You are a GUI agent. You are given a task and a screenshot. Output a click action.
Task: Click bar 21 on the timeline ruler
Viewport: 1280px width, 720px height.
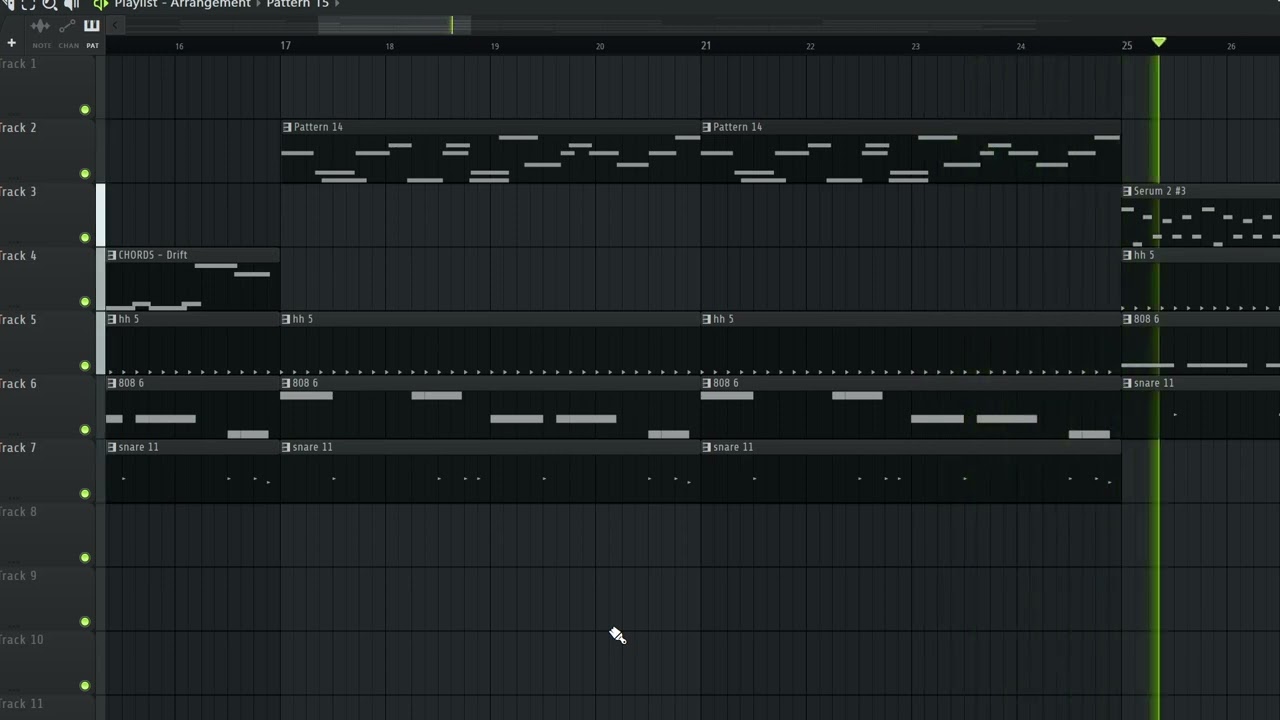(x=705, y=46)
